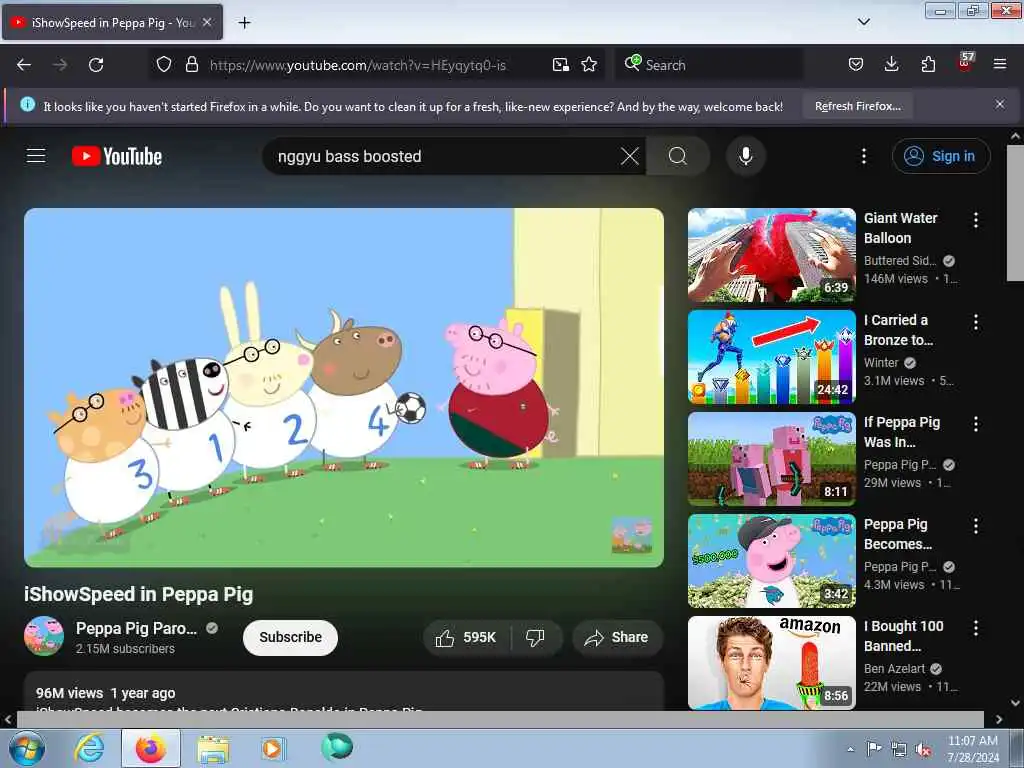1024x768 pixels.
Task: Open Windows Explorer folder in taskbar
Action: (213, 748)
